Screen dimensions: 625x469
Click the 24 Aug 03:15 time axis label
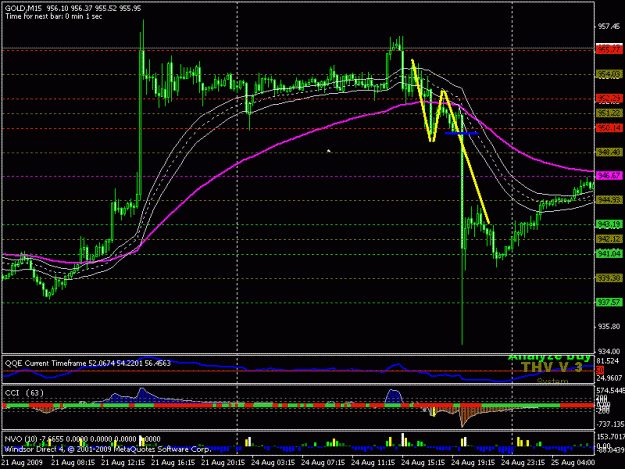273,463
